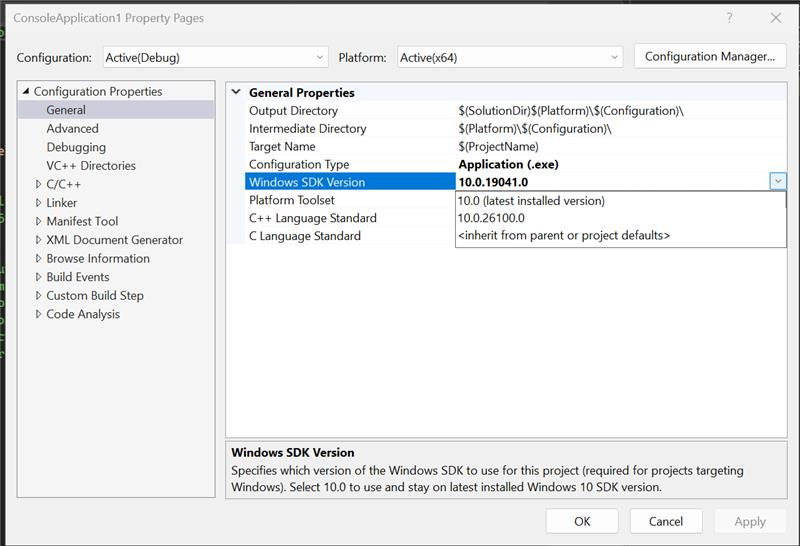
Task: Click the Browse Information tree label
Action: (x=98, y=258)
